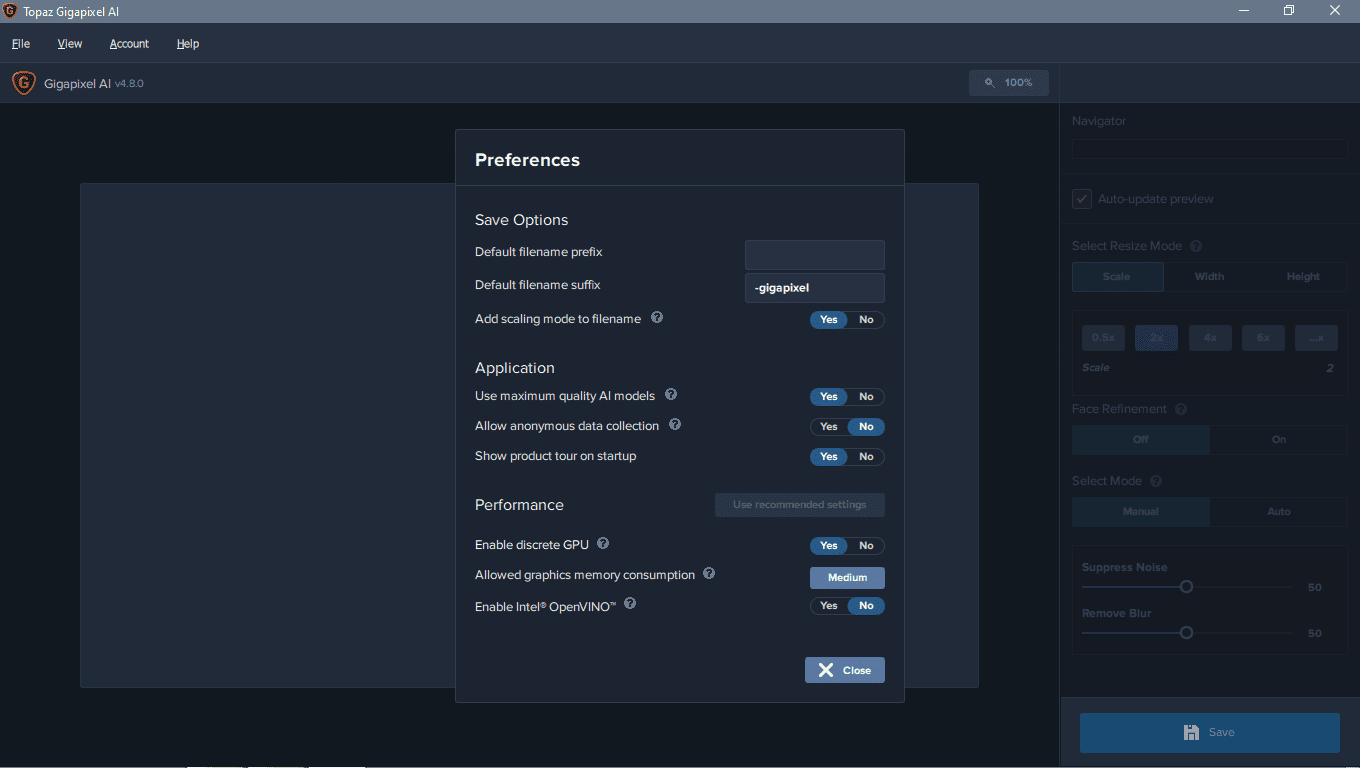1360x768 pixels.
Task: Click help icon next to Select Mode
Action: point(1156,481)
